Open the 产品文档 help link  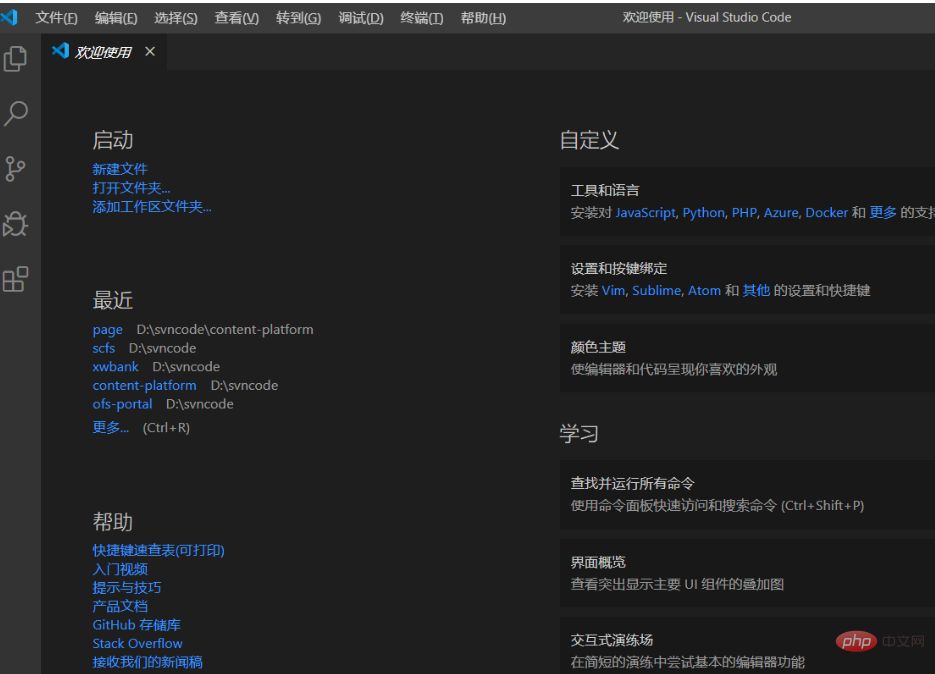[x=120, y=606]
